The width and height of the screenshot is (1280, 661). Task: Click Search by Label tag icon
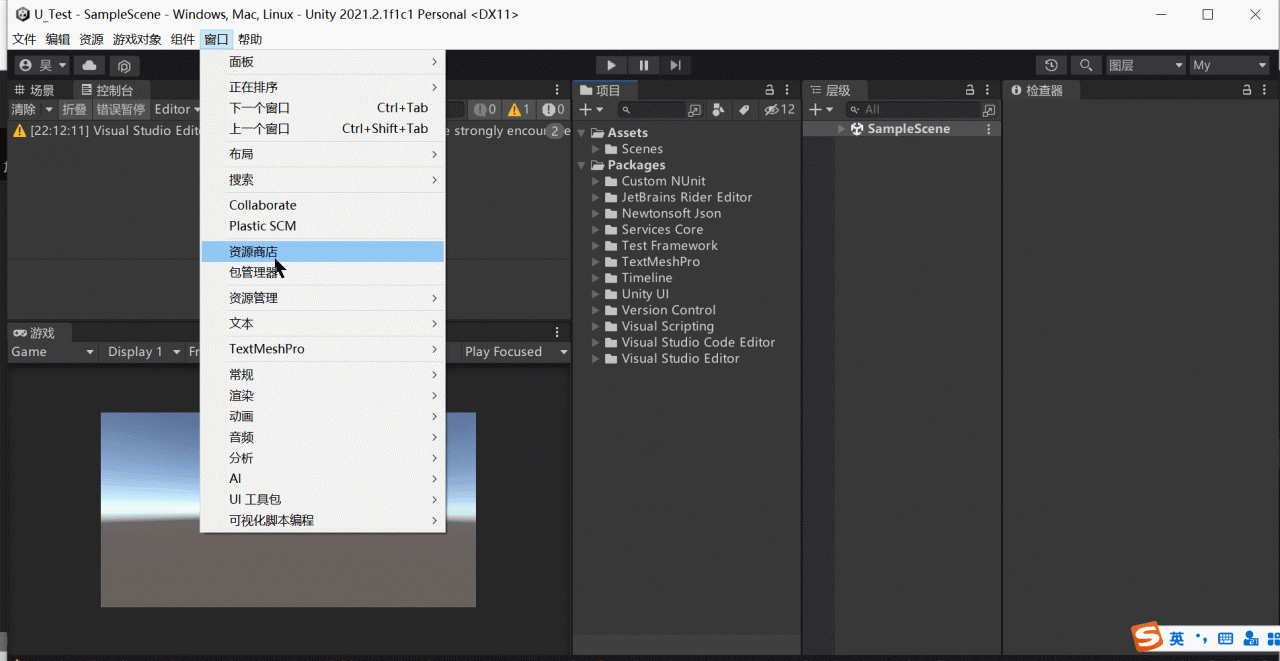[x=744, y=110]
